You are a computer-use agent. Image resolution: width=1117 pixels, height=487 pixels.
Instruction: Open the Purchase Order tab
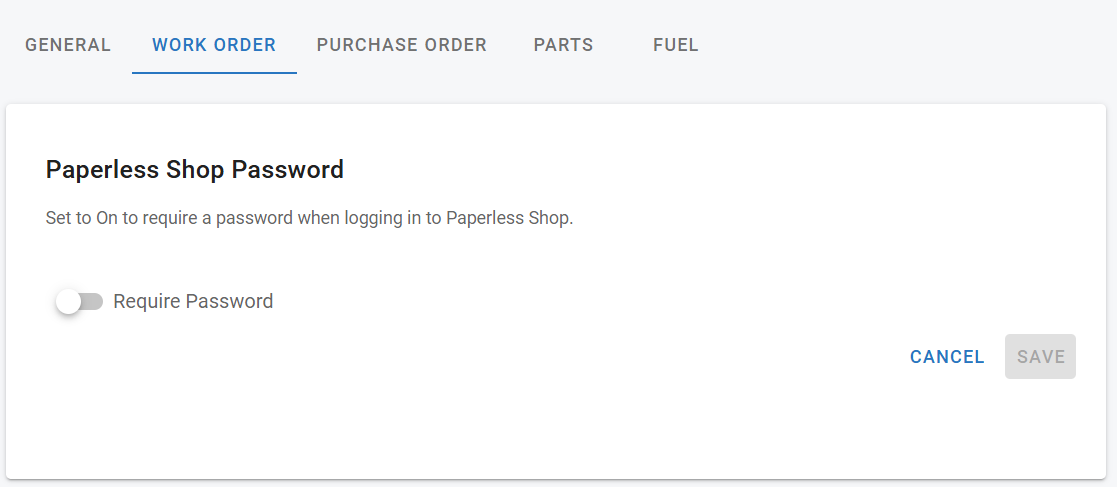pyautogui.click(x=402, y=45)
